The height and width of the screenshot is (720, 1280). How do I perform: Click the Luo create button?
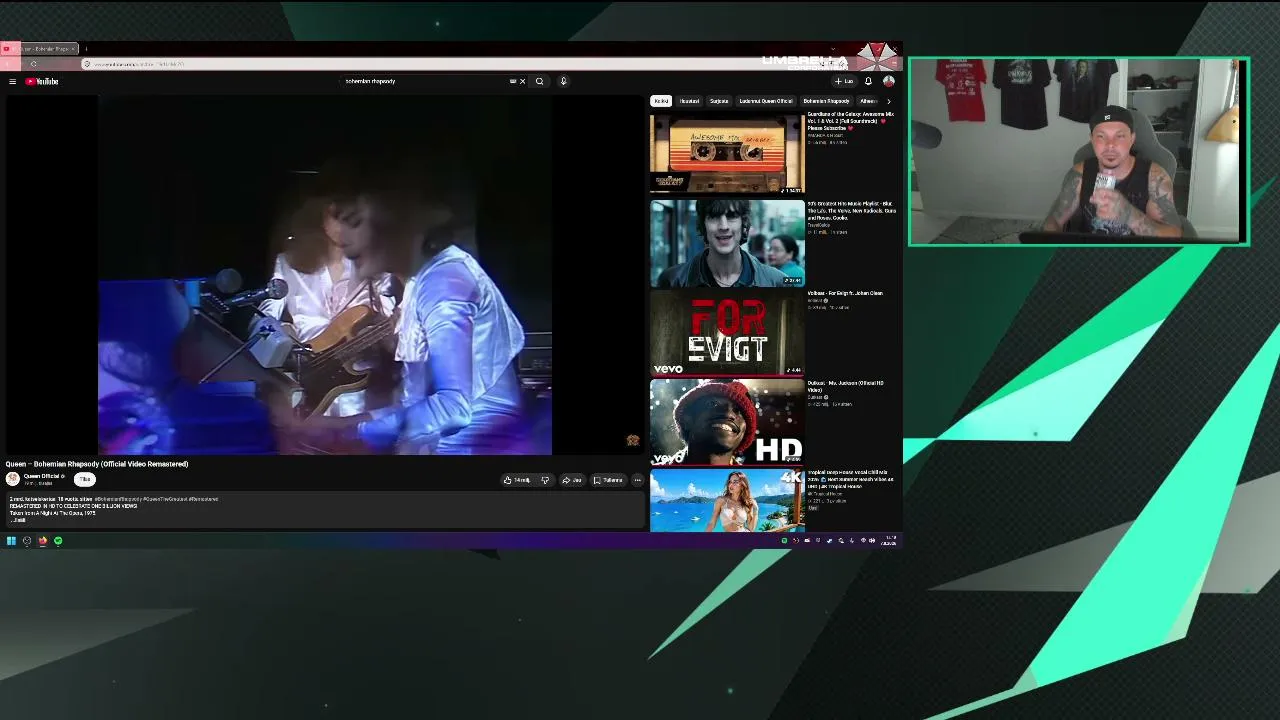[845, 81]
